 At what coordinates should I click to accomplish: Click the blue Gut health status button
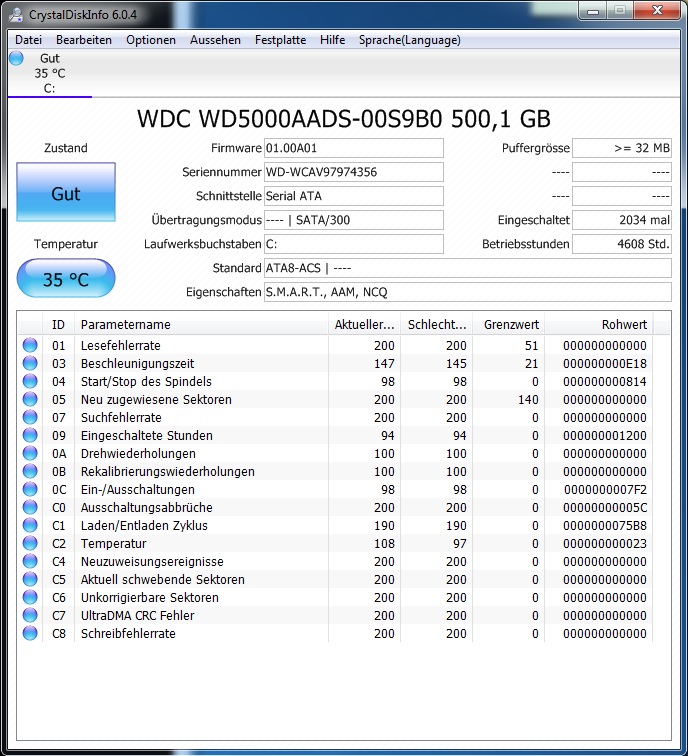(x=66, y=192)
